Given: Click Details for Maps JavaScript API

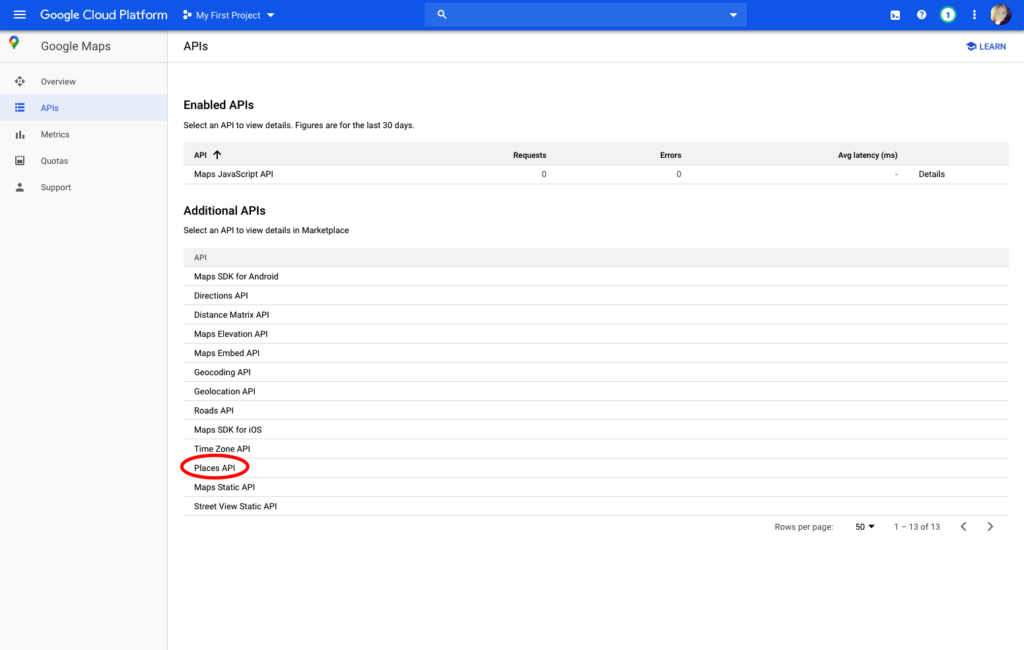Looking at the screenshot, I should tap(931, 174).
